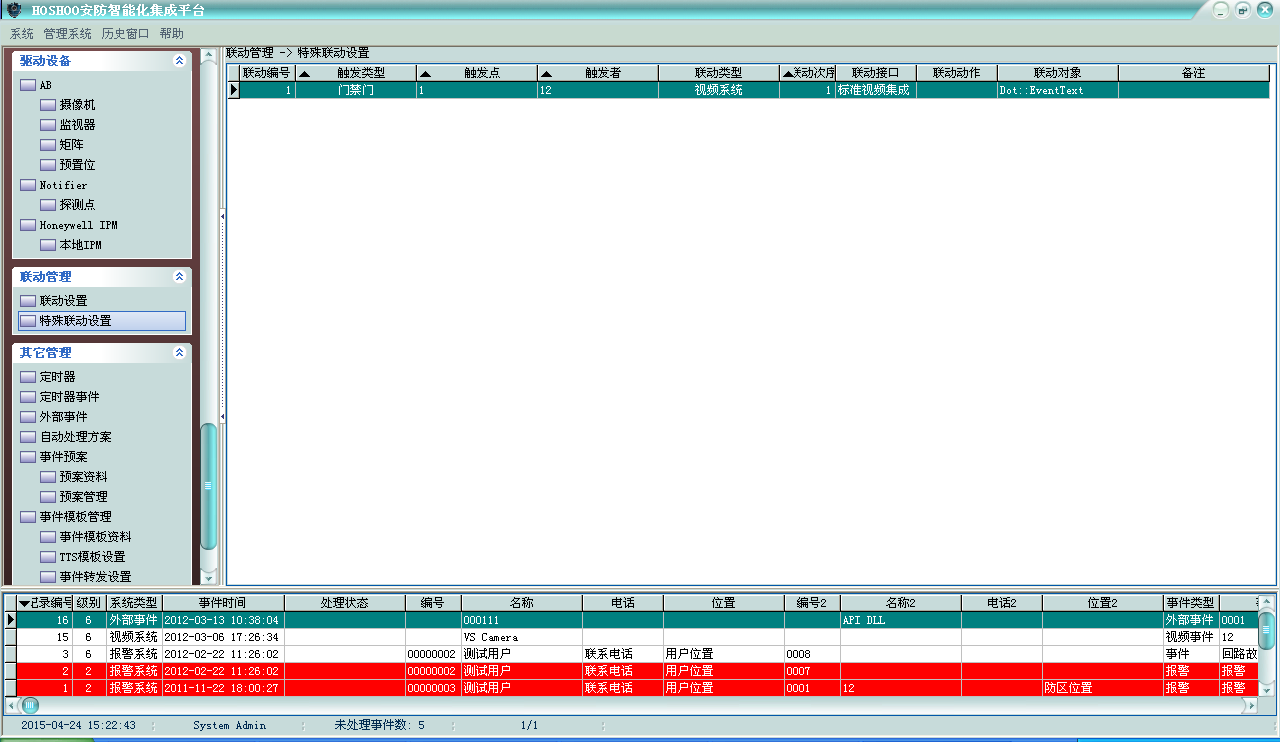Open the 历史窗口 menu

(x=125, y=34)
